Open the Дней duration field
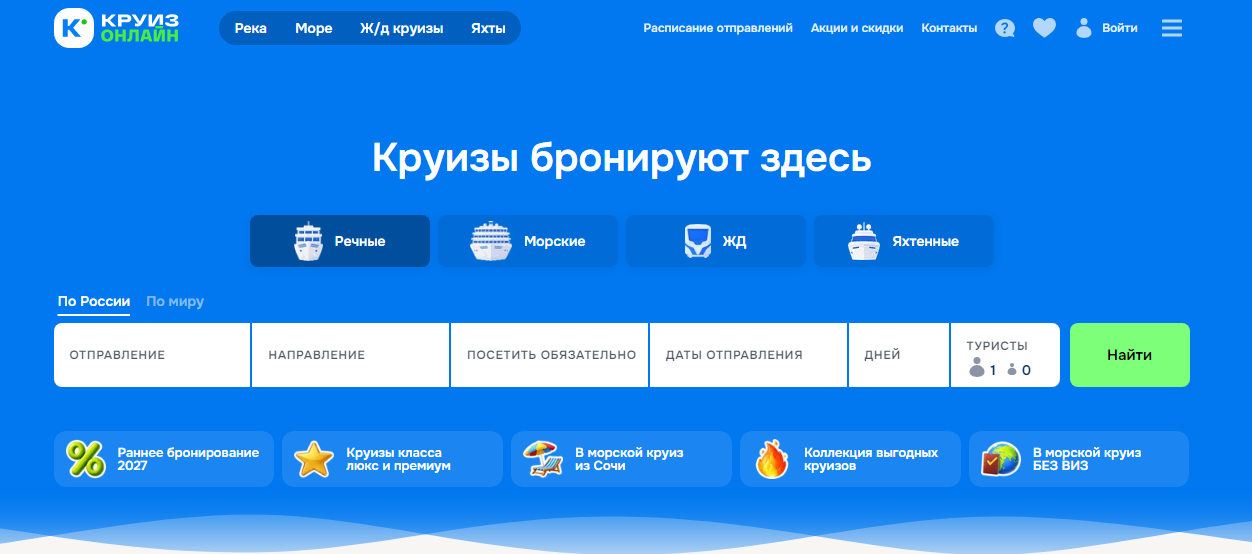 coord(899,355)
